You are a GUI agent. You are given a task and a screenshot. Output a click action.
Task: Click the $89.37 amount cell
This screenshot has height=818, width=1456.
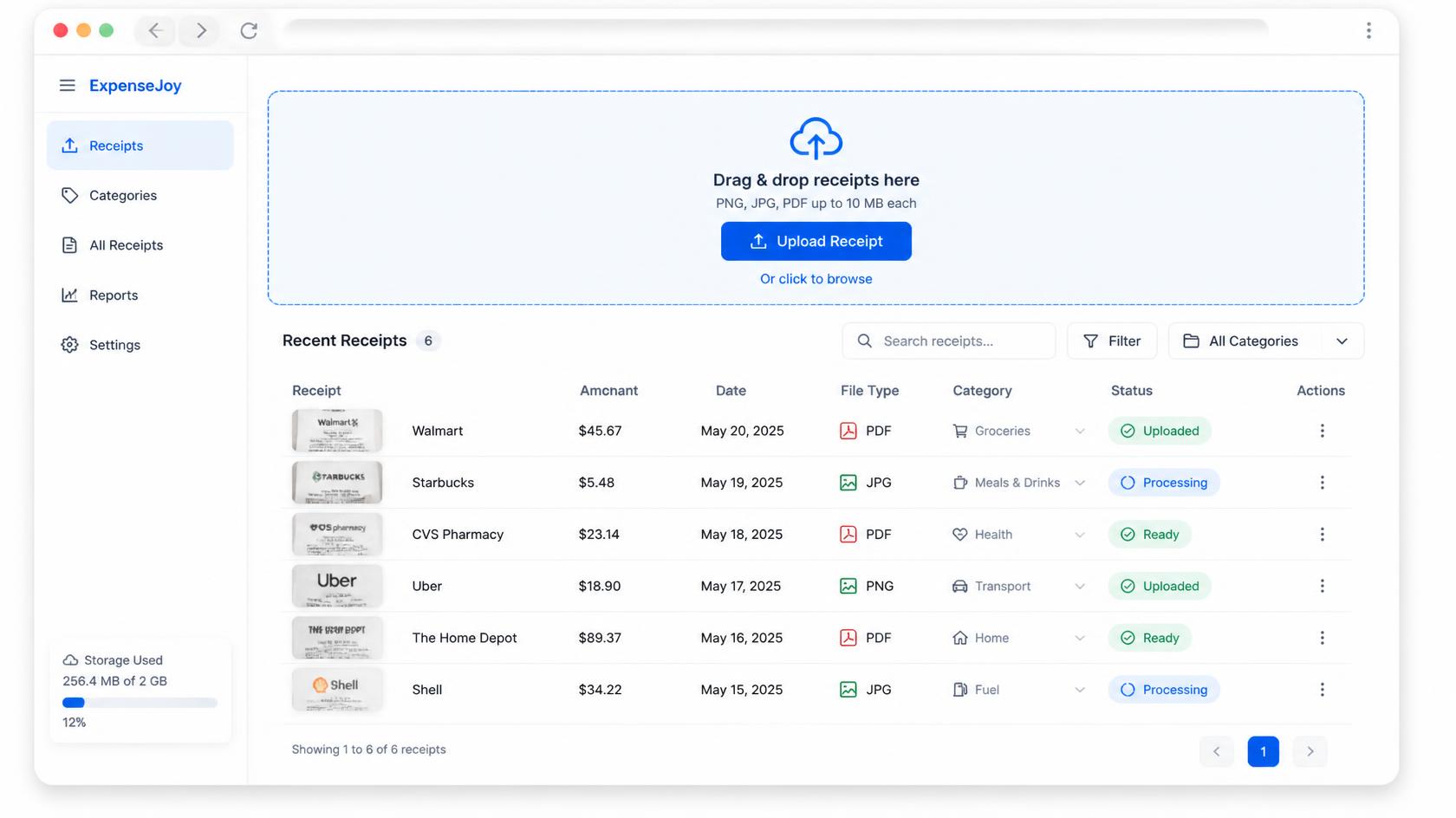coord(600,638)
